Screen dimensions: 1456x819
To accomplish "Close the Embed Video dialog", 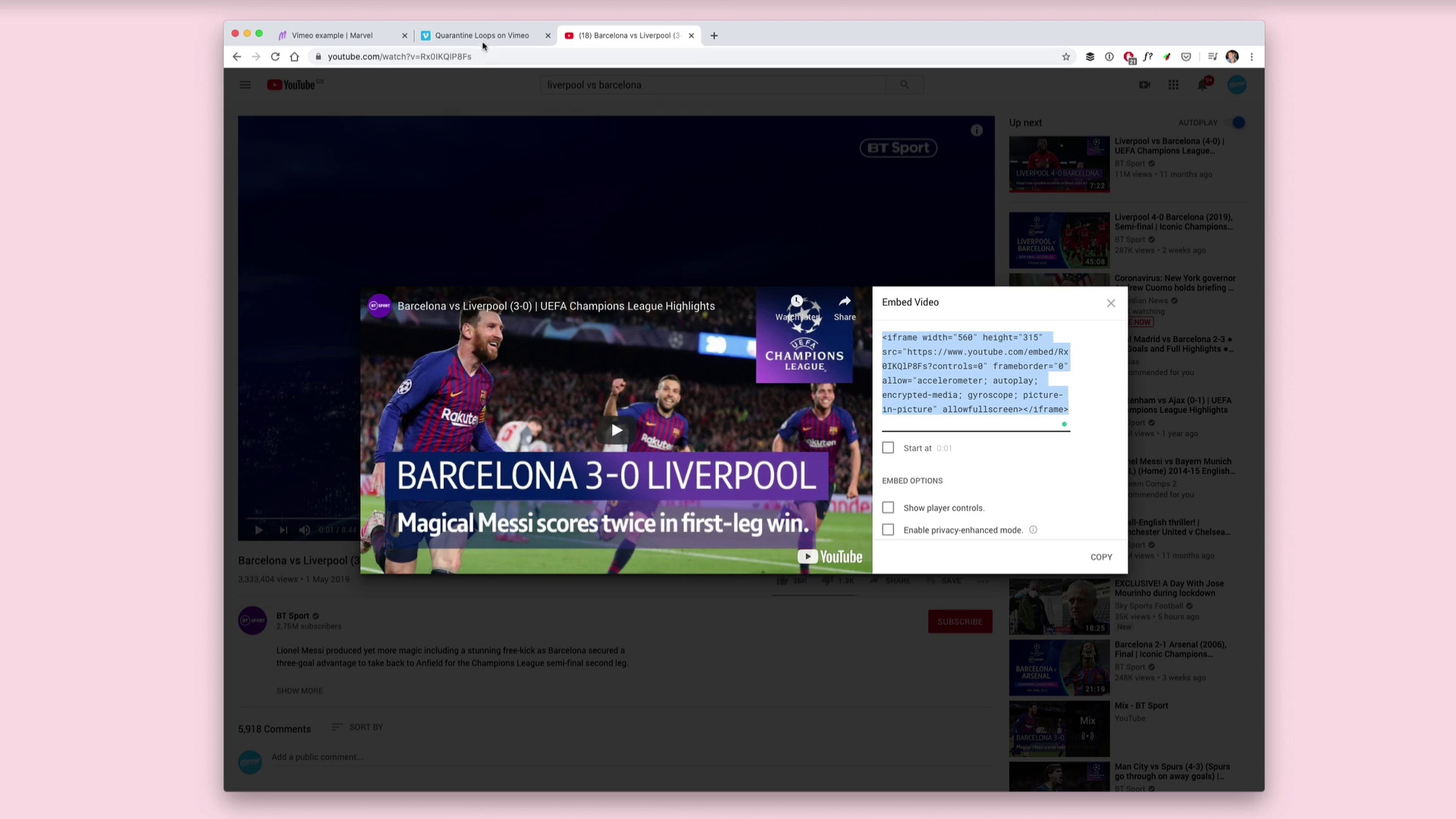I will pos(1111,303).
